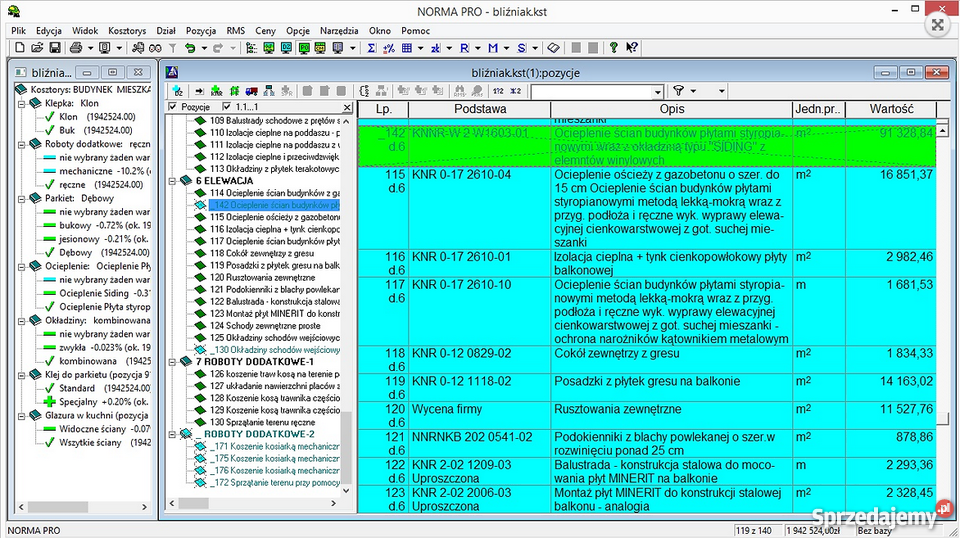Viewport: 960px width, 538px height.
Task: Open the Kosztorys menu
Action: pos(127,31)
